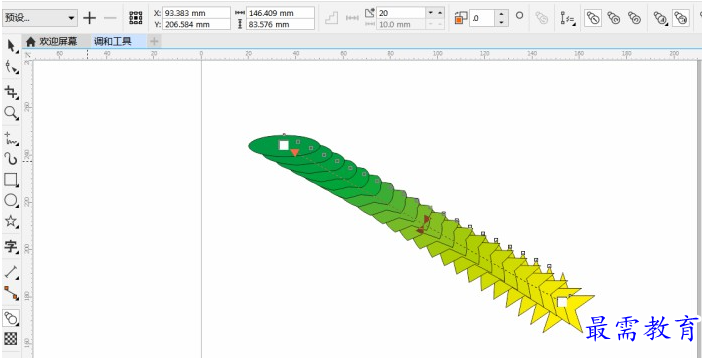
Task: Delete preset with minus button
Action: [x=110, y=18]
